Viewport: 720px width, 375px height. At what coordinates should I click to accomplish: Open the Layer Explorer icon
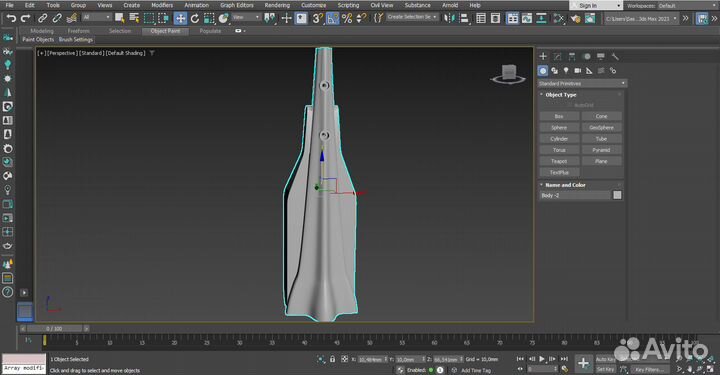click(x=495, y=18)
